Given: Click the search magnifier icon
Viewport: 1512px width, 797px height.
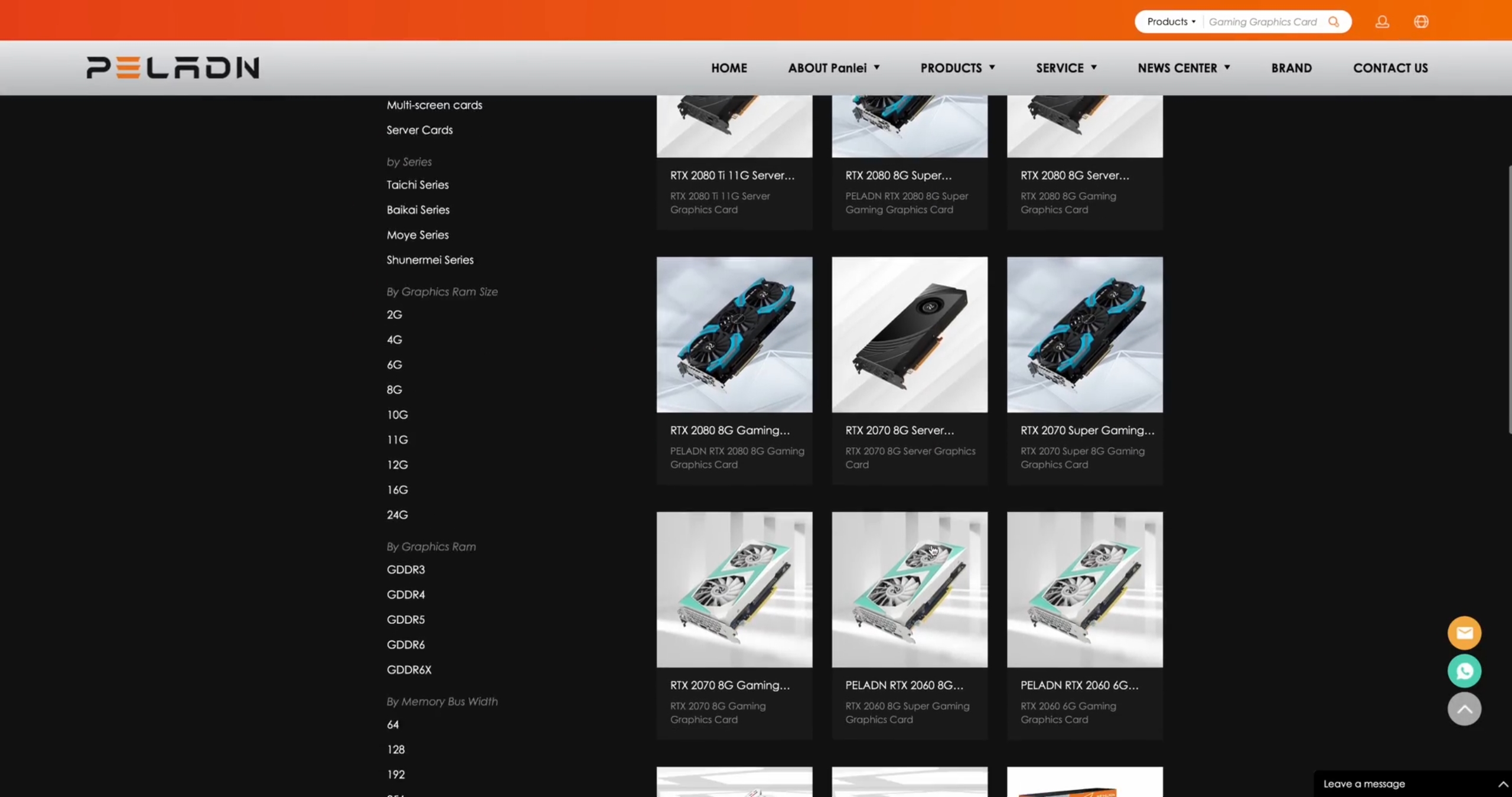Looking at the screenshot, I should [x=1333, y=22].
